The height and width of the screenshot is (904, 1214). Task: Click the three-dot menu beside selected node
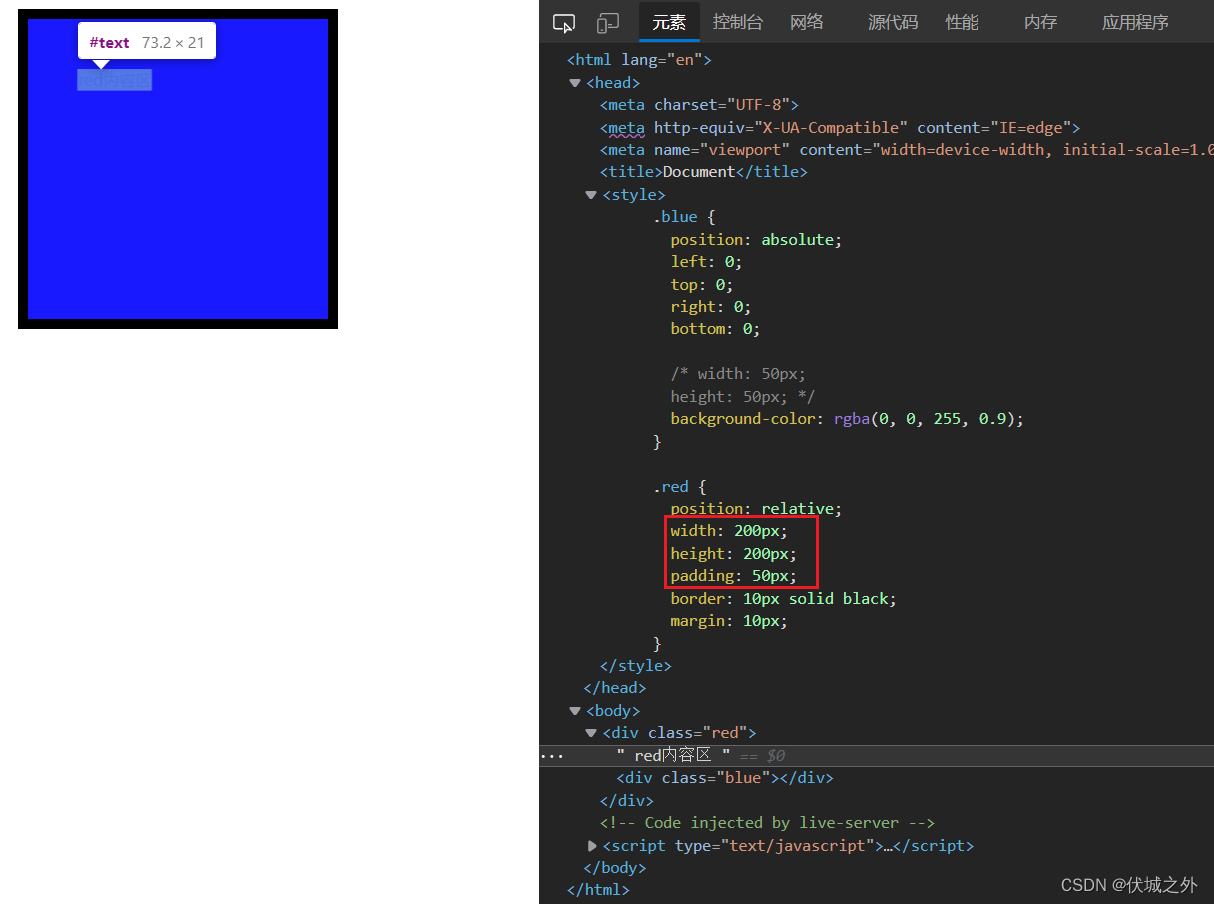click(x=552, y=756)
